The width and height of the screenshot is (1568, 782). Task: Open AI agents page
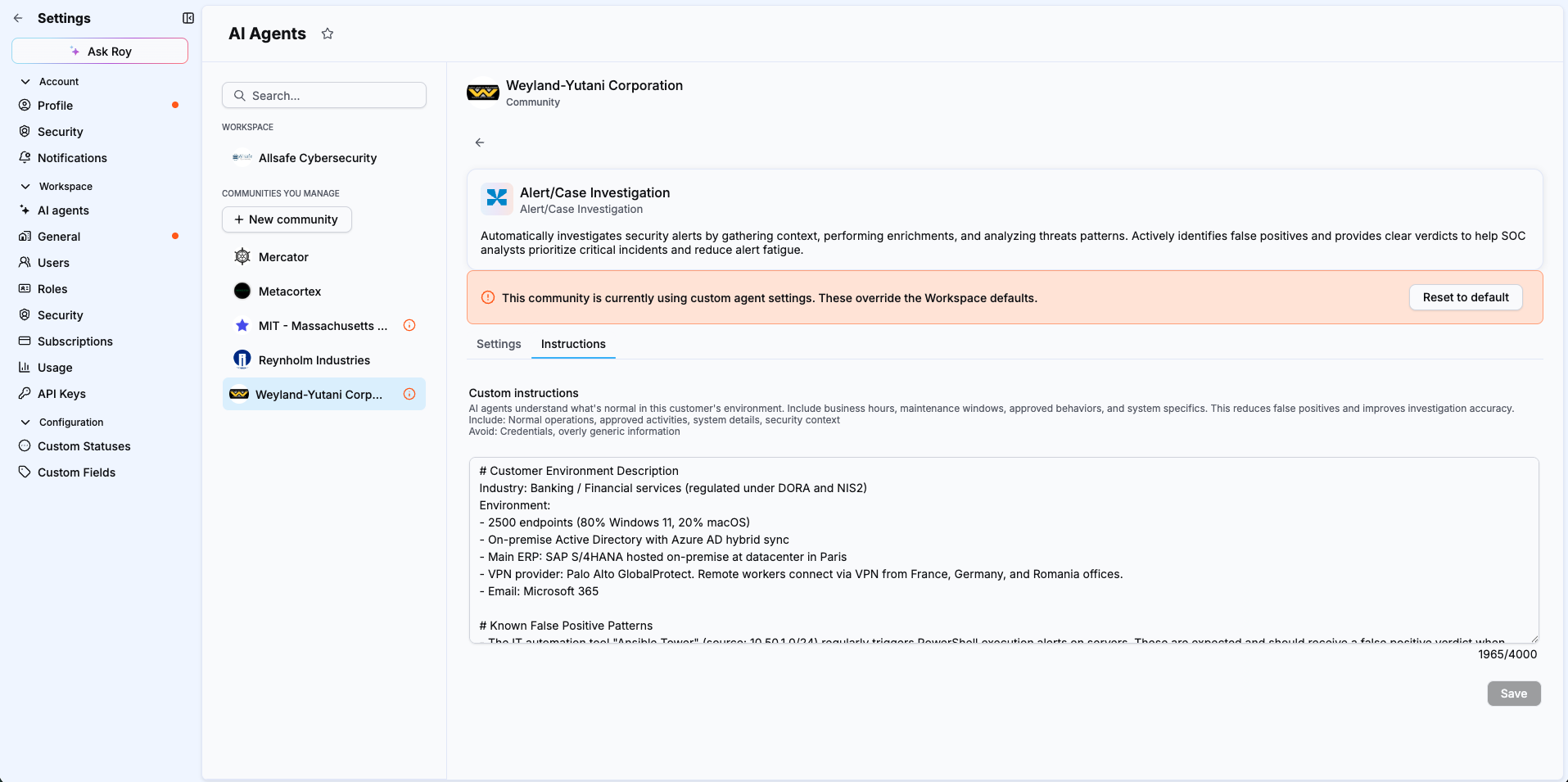[x=63, y=210]
